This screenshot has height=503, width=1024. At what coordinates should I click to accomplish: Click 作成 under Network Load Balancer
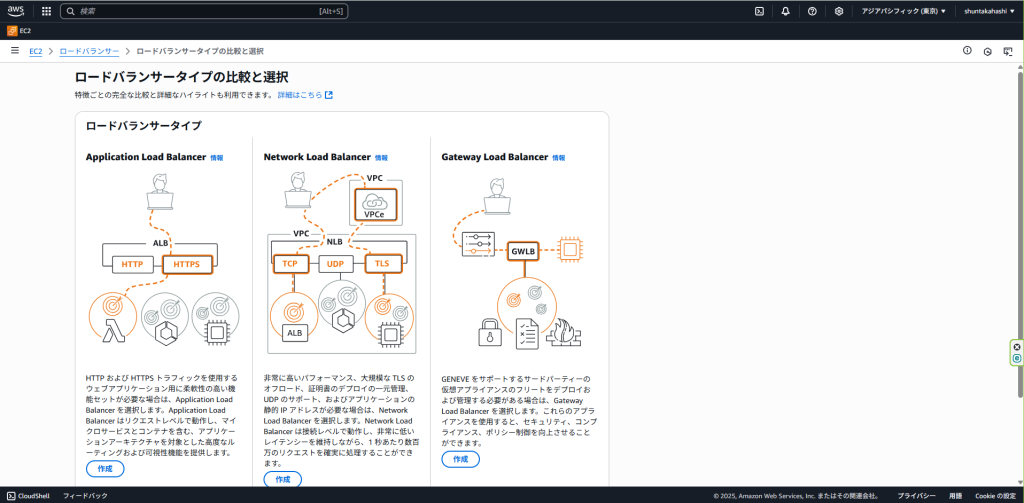(283, 479)
